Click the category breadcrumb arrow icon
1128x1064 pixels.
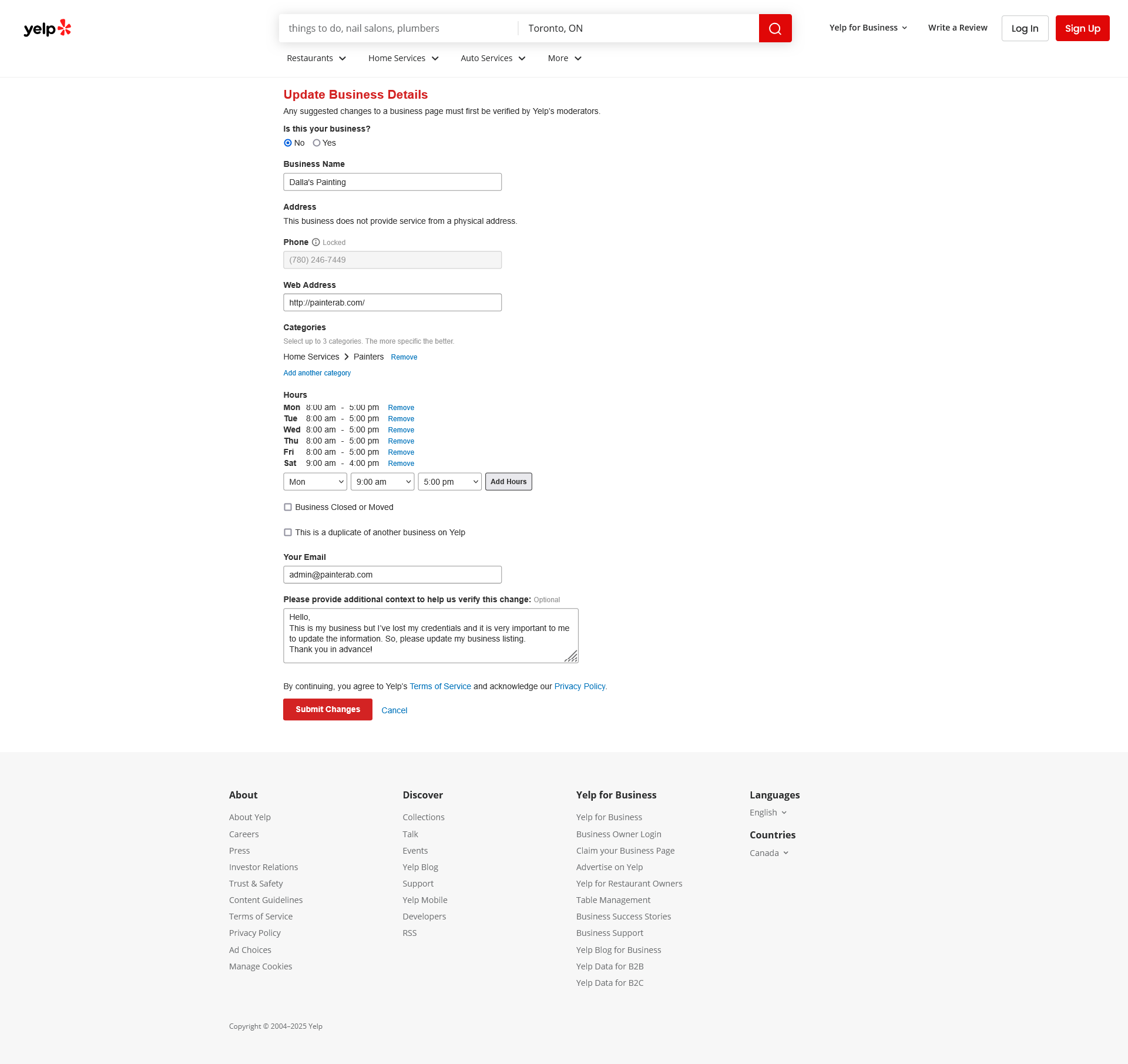click(347, 357)
